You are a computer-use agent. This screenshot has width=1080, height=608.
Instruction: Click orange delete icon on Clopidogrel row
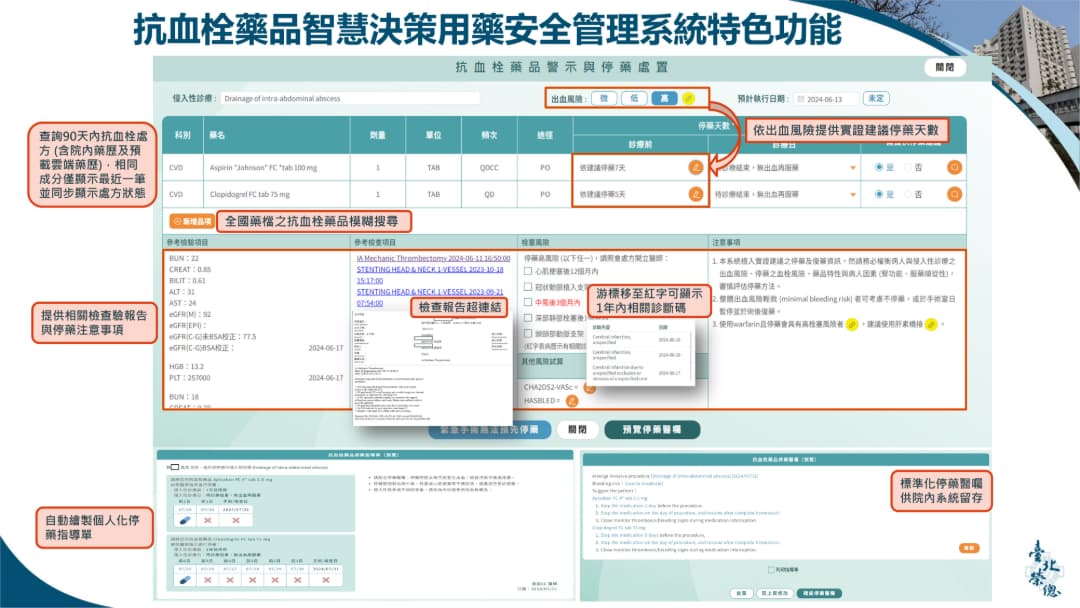[x=954, y=194]
